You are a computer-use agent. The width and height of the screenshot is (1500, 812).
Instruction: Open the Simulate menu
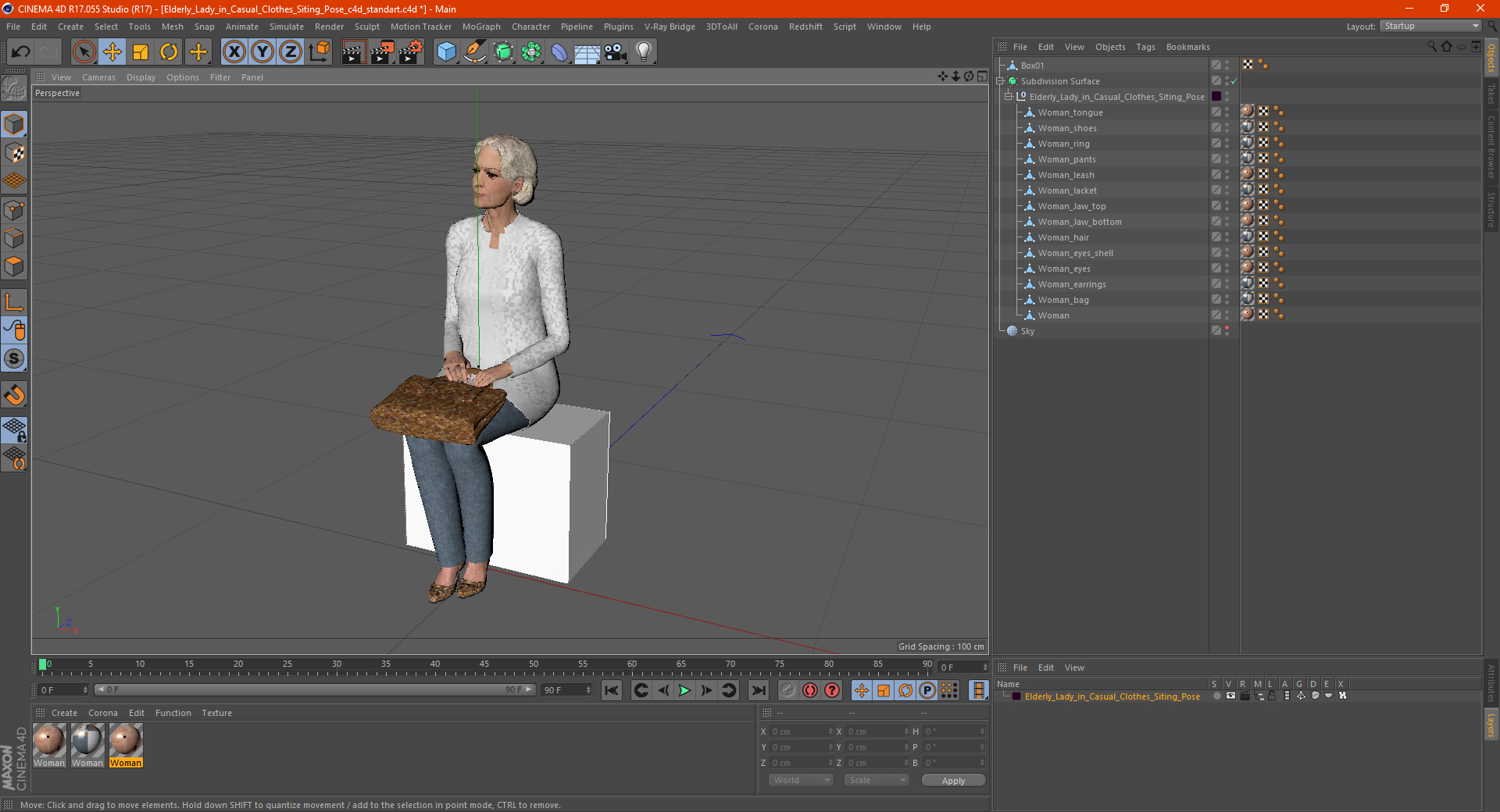(287, 27)
